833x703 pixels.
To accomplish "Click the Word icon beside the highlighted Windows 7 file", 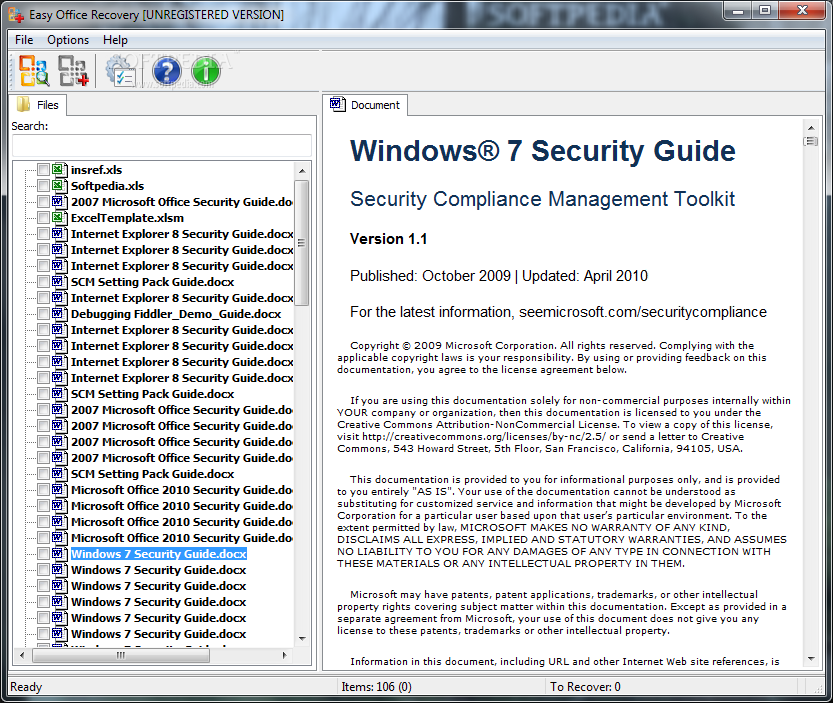I will click(x=58, y=554).
